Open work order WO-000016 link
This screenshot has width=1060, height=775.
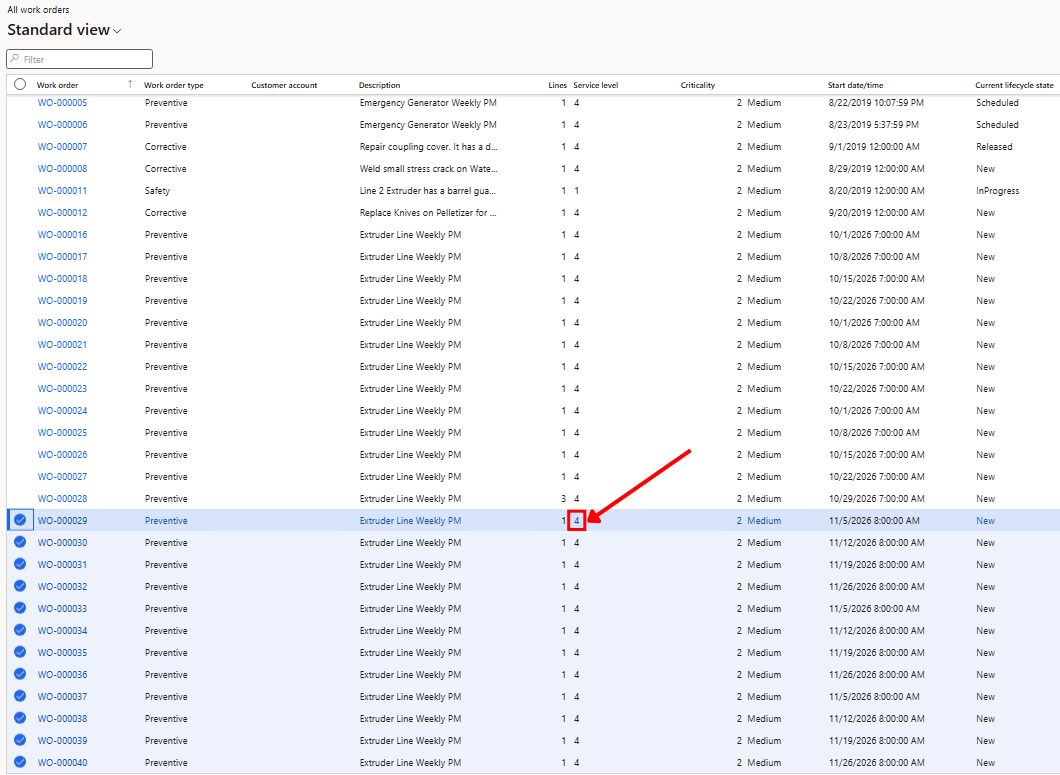pyautogui.click(x=62, y=235)
